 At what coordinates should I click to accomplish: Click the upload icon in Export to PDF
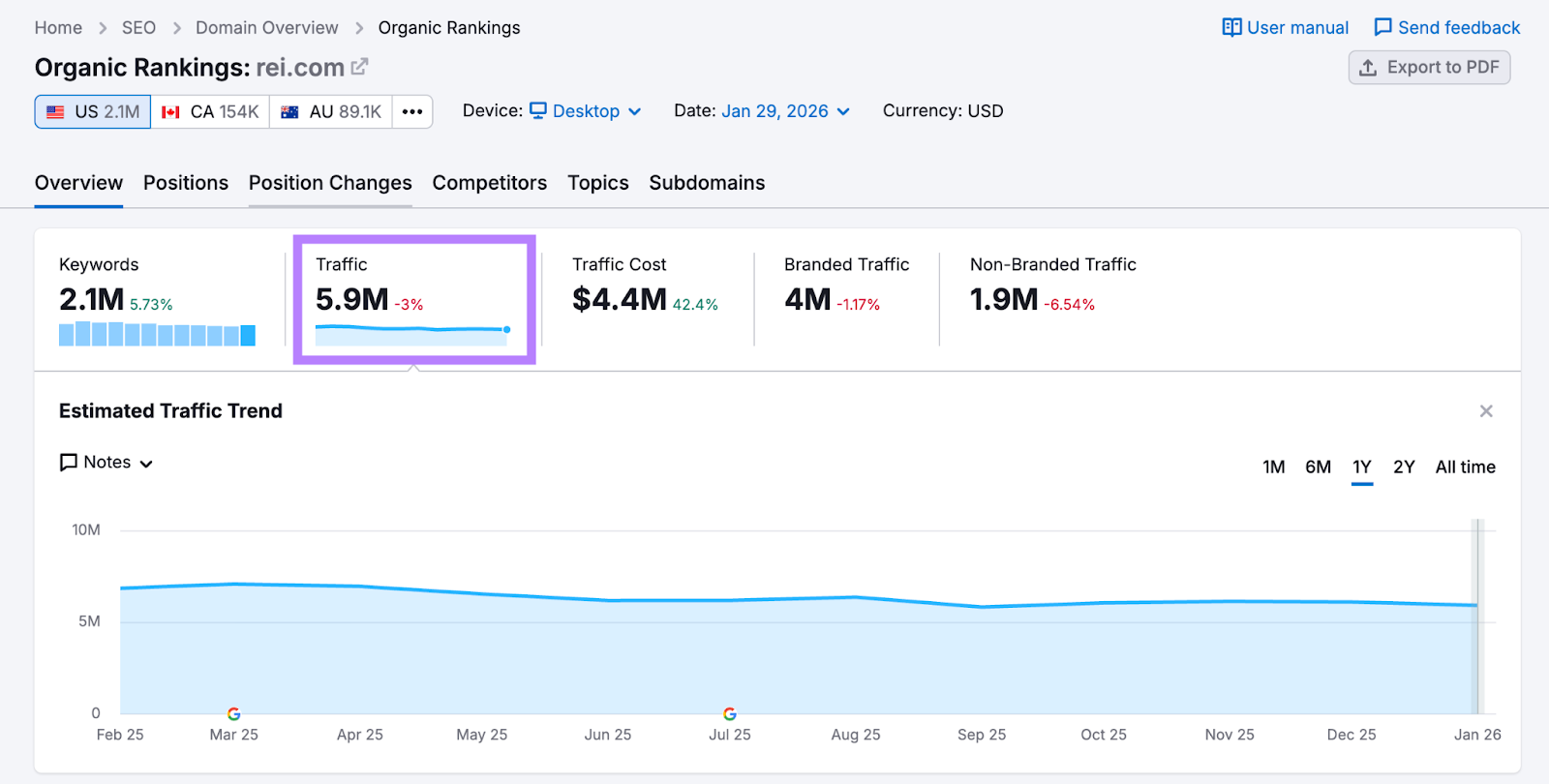pyautogui.click(x=1368, y=68)
